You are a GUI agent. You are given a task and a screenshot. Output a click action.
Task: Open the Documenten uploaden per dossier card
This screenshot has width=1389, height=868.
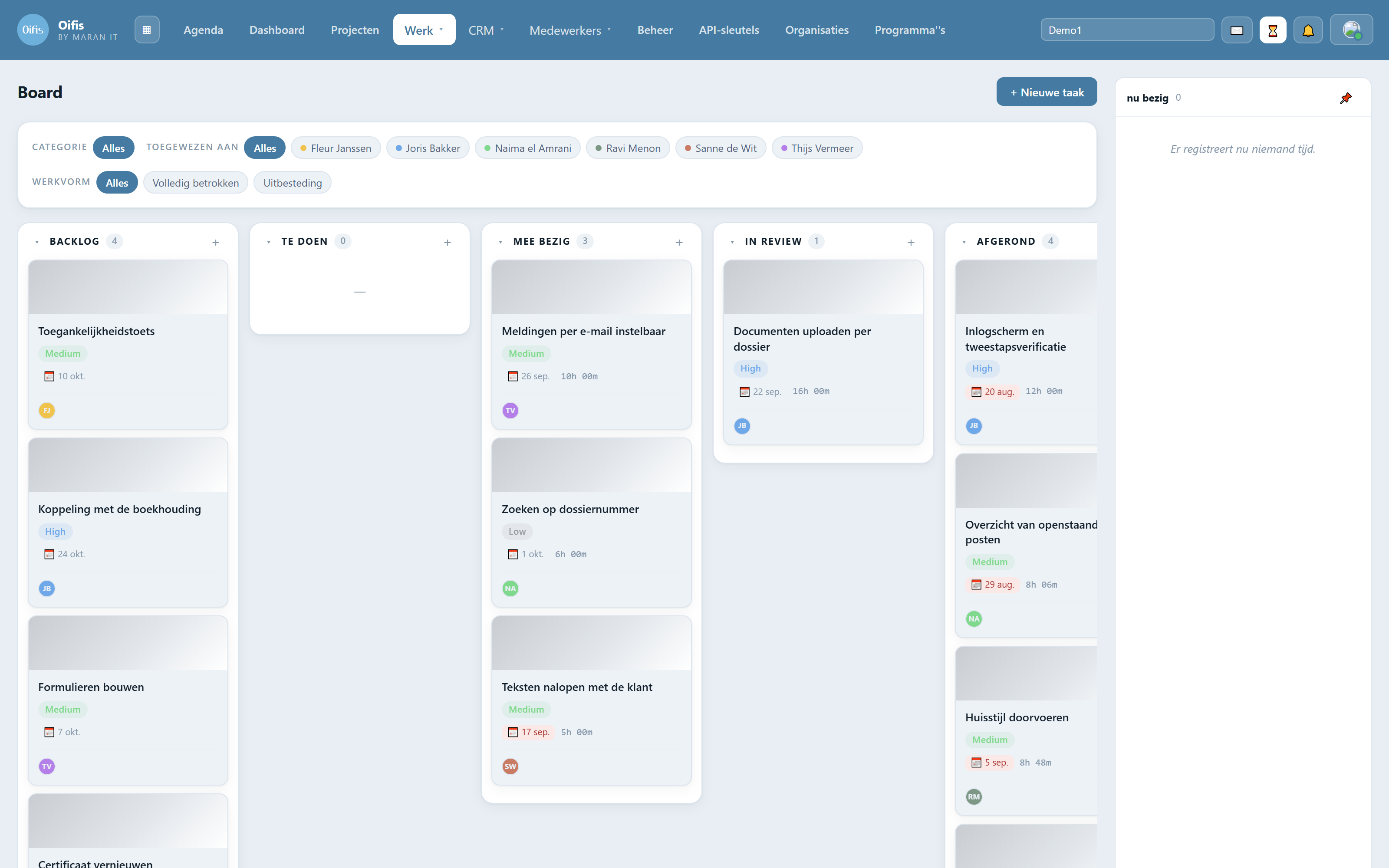(x=823, y=352)
